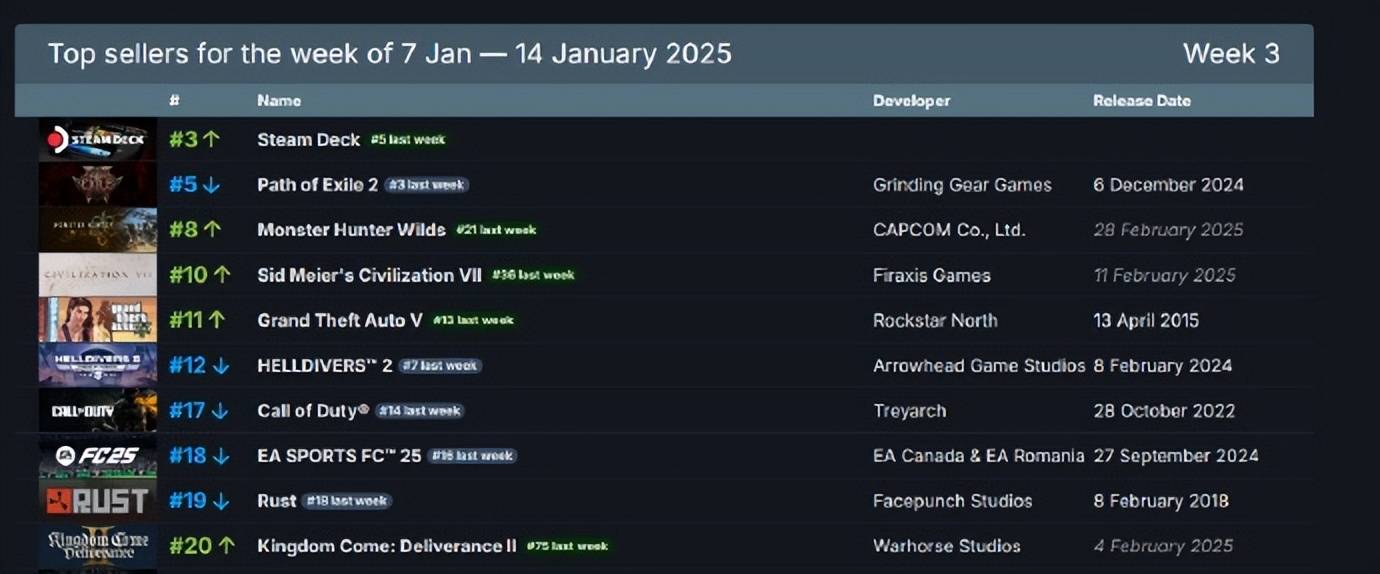This screenshot has height=574, width=1380.
Task: Click the Monster Hunter Wilds title
Action: coord(351,230)
